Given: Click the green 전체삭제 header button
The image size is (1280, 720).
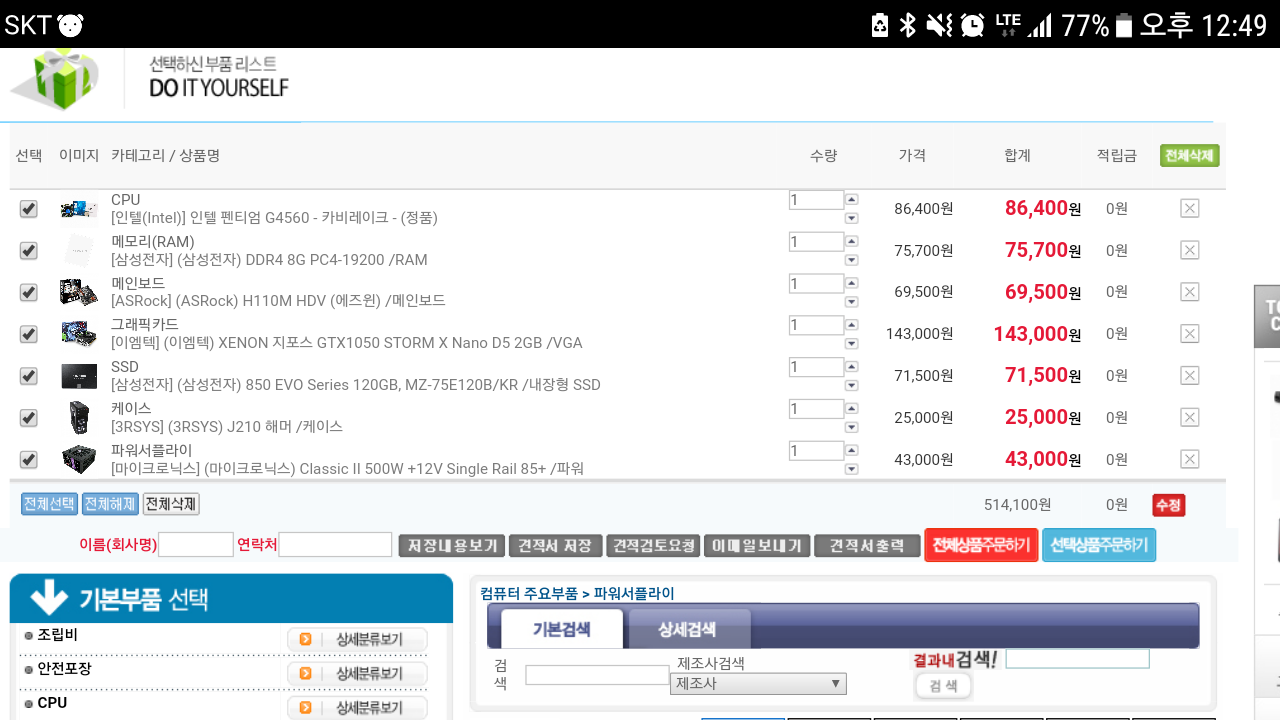Looking at the screenshot, I should pyautogui.click(x=1189, y=156).
